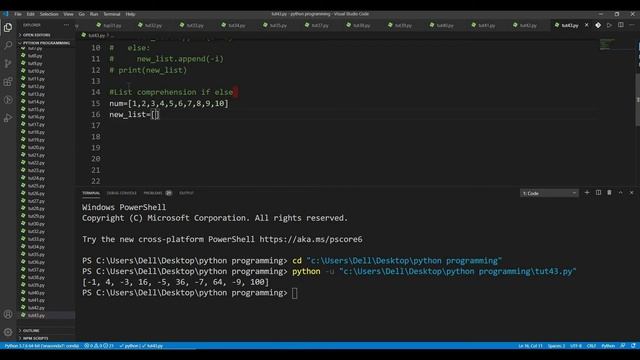This screenshot has height=360, width=640.
Task: Open the Terminal menu
Action: coord(111,14)
